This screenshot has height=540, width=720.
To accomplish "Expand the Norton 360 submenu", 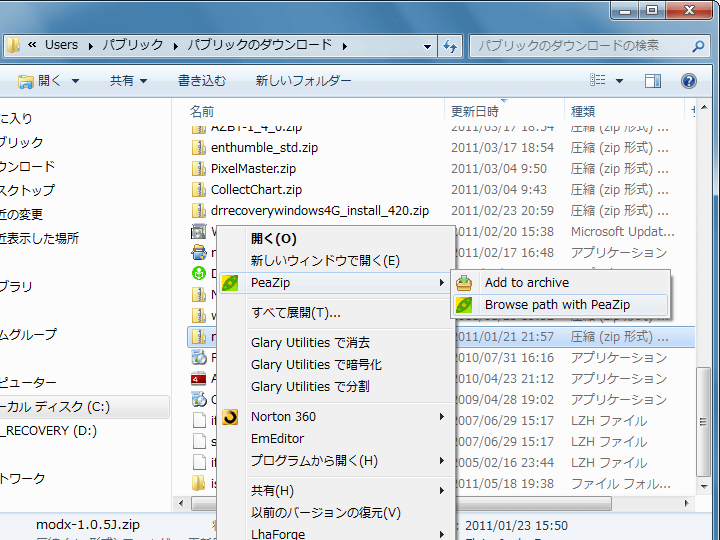I will (441, 416).
